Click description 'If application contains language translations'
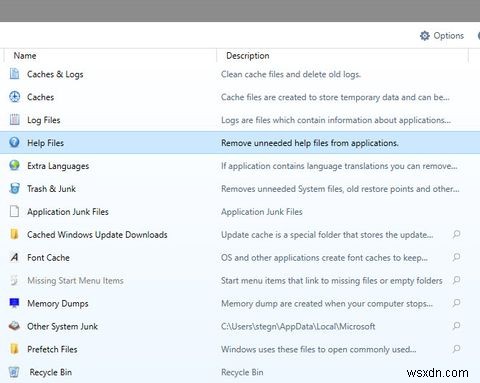Viewport: 480px width, 383px height. [339, 166]
